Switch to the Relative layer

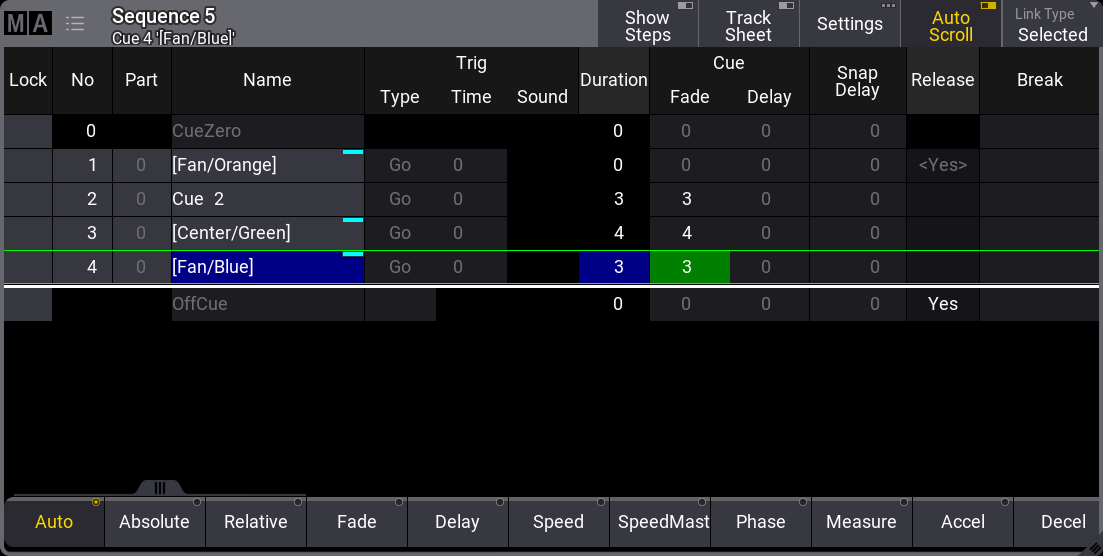255,522
